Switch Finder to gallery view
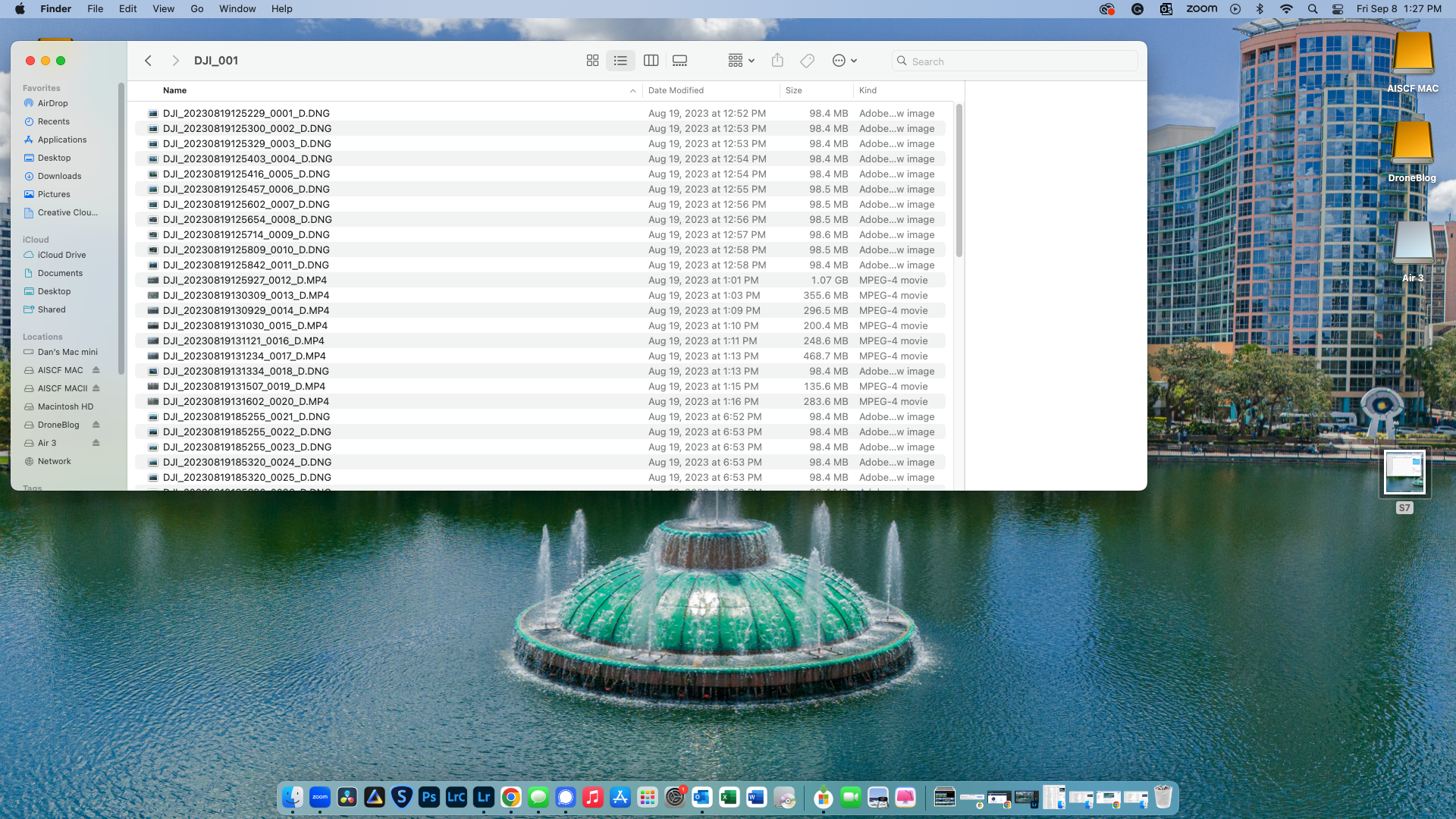The width and height of the screenshot is (1456, 819). pyautogui.click(x=679, y=61)
